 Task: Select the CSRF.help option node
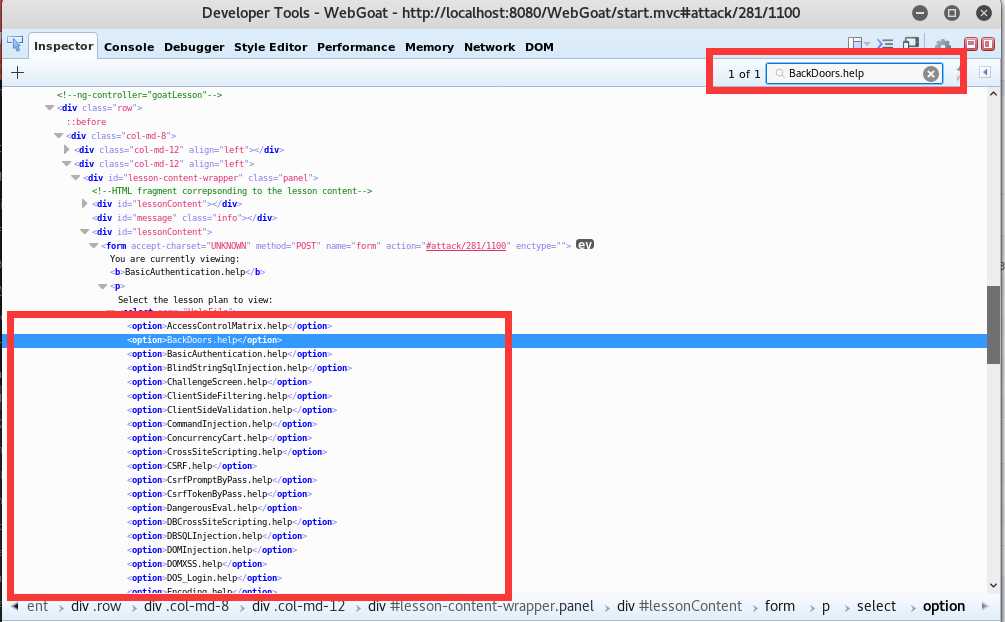(192, 466)
